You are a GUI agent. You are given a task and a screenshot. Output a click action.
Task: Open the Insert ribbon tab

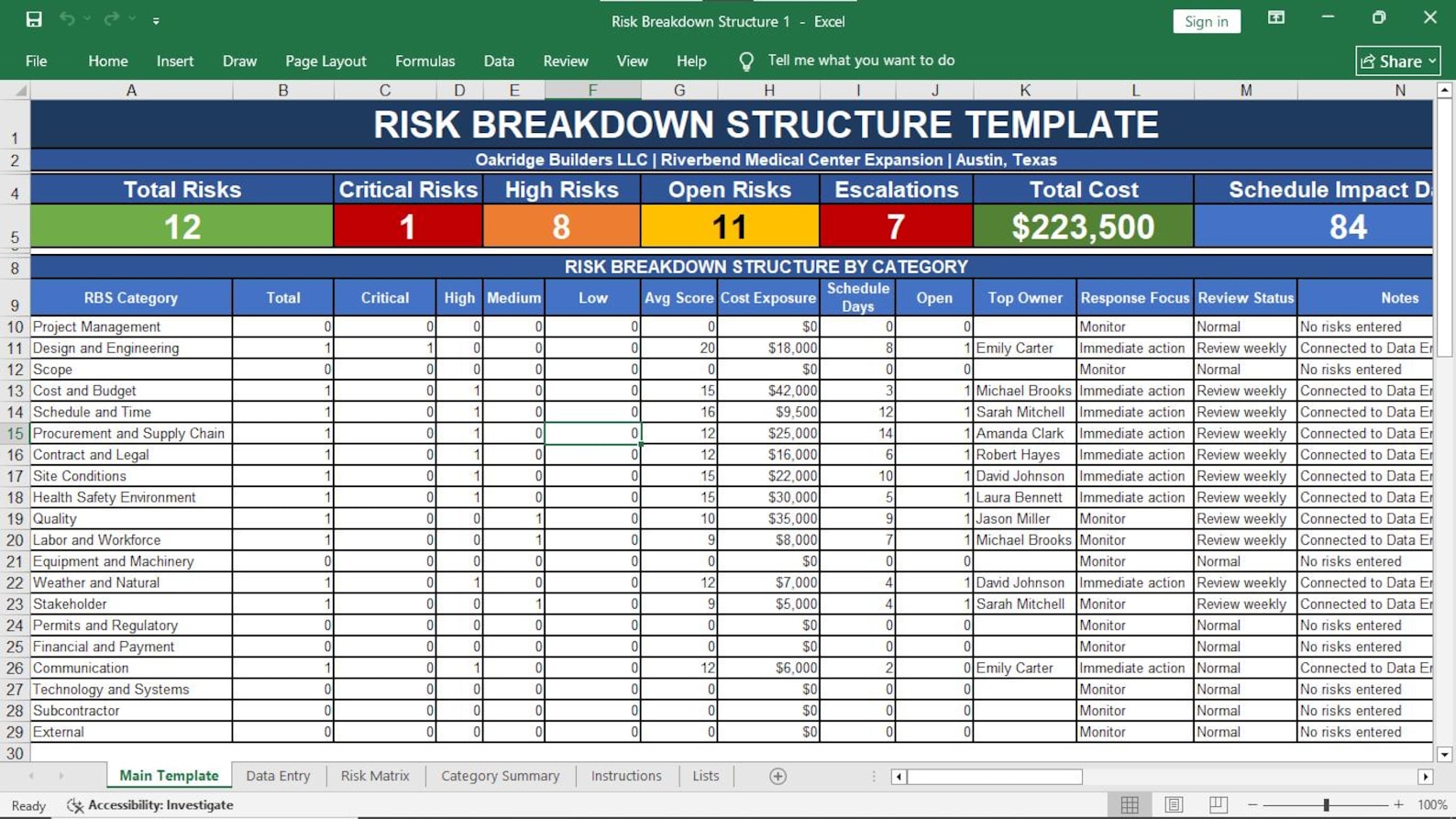pos(174,61)
